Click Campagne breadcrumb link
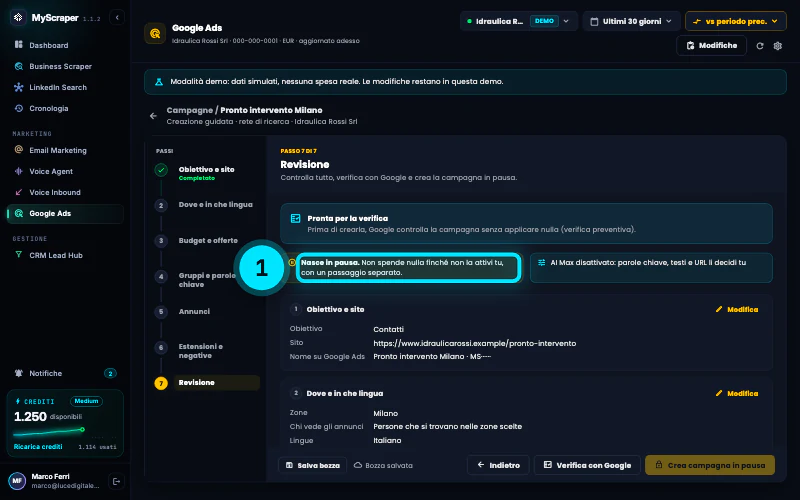The image size is (800, 500). 189,110
